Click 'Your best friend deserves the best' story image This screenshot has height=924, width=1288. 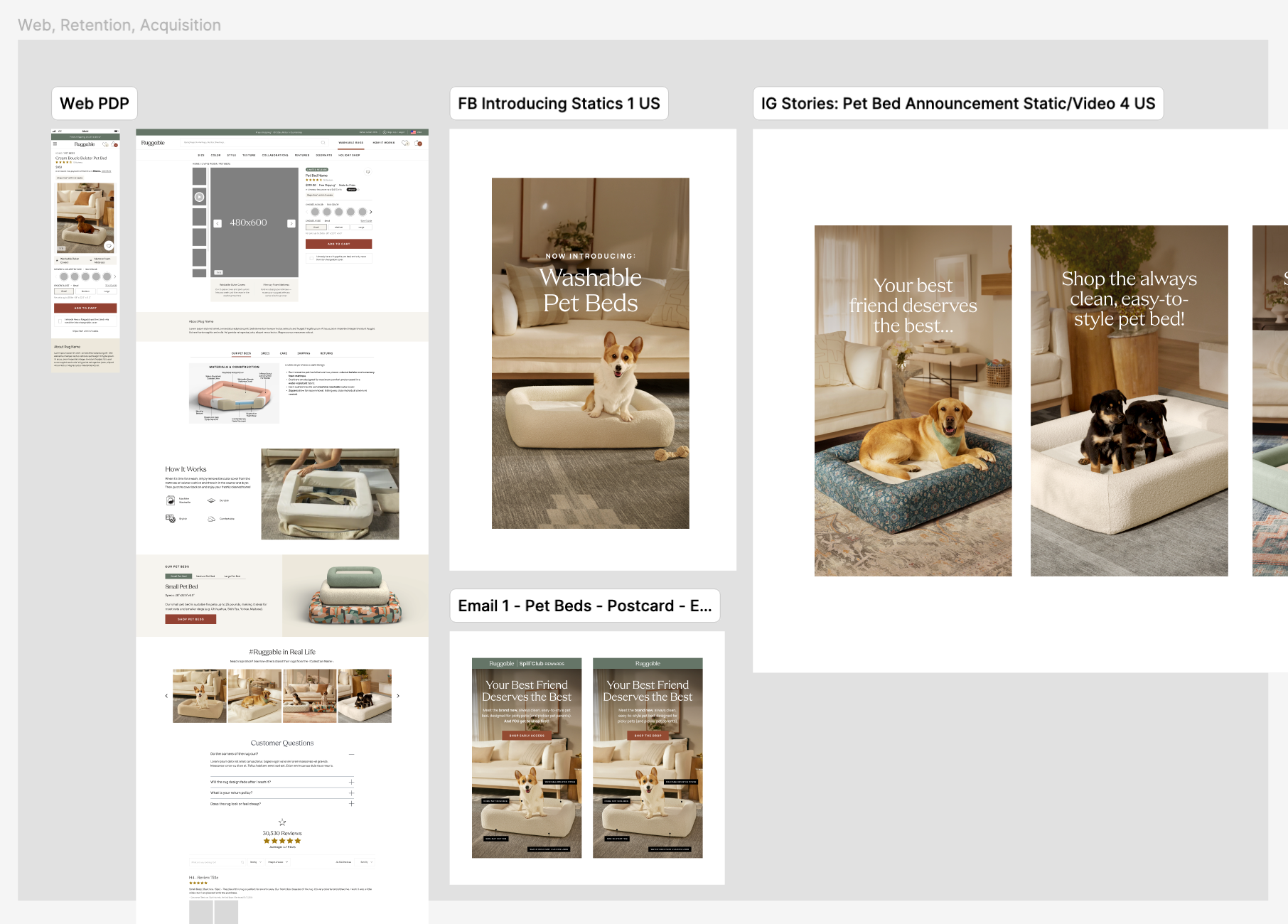913,400
